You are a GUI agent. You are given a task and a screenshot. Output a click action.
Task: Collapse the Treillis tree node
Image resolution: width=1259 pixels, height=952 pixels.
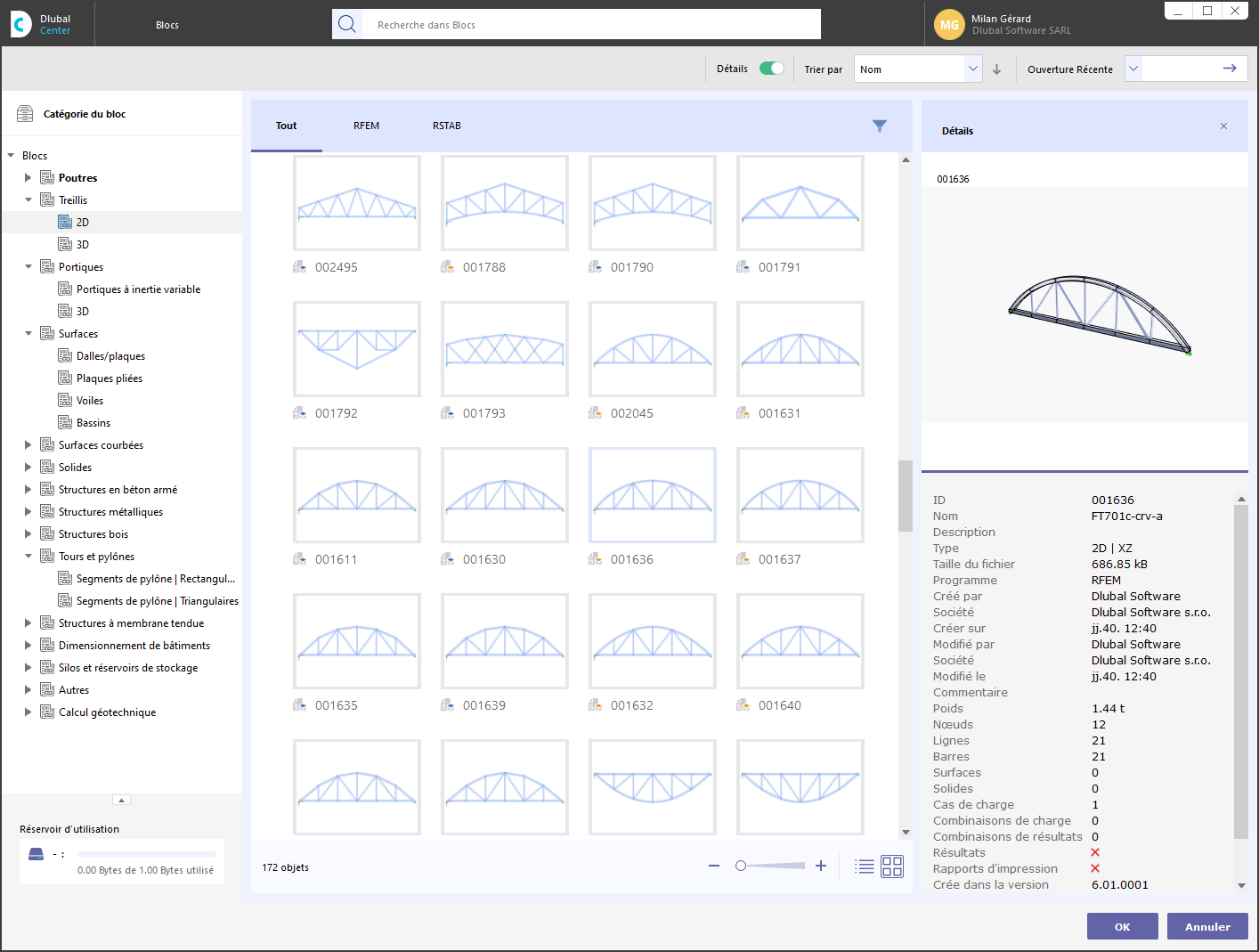tap(28, 200)
